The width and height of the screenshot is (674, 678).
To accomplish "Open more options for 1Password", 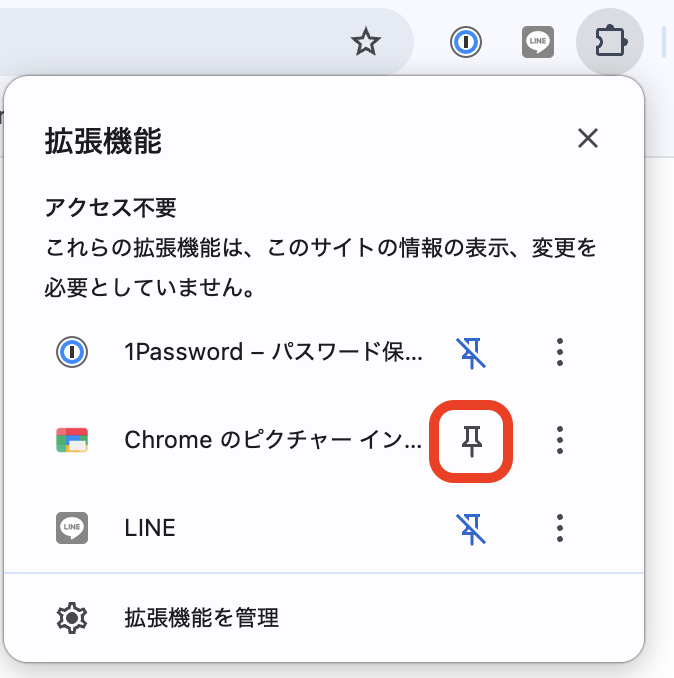I will [560, 352].
